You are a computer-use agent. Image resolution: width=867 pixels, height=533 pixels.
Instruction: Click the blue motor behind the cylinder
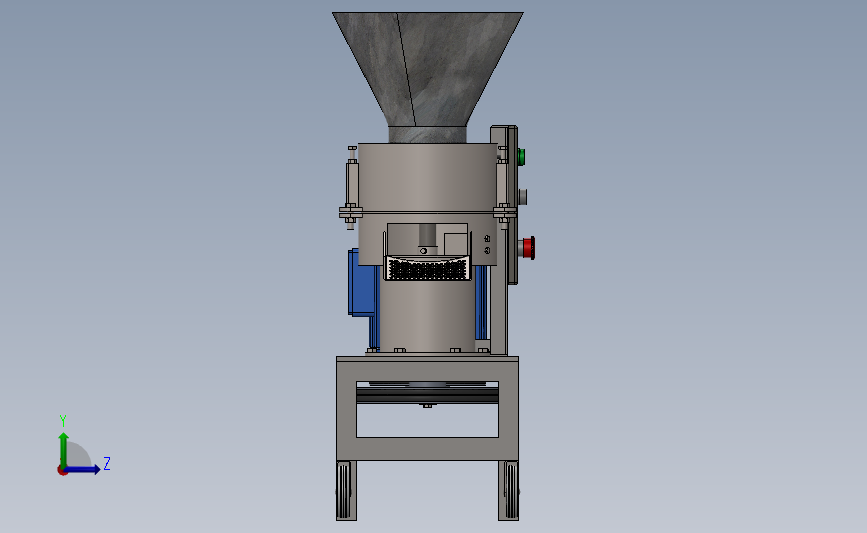[362, 285]
